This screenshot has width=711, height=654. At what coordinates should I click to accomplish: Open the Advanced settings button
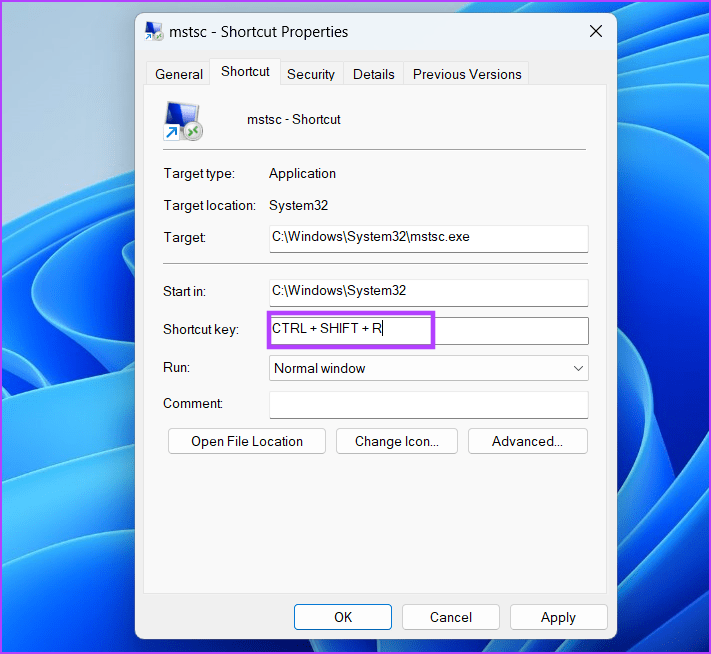[x=528, y=441]
